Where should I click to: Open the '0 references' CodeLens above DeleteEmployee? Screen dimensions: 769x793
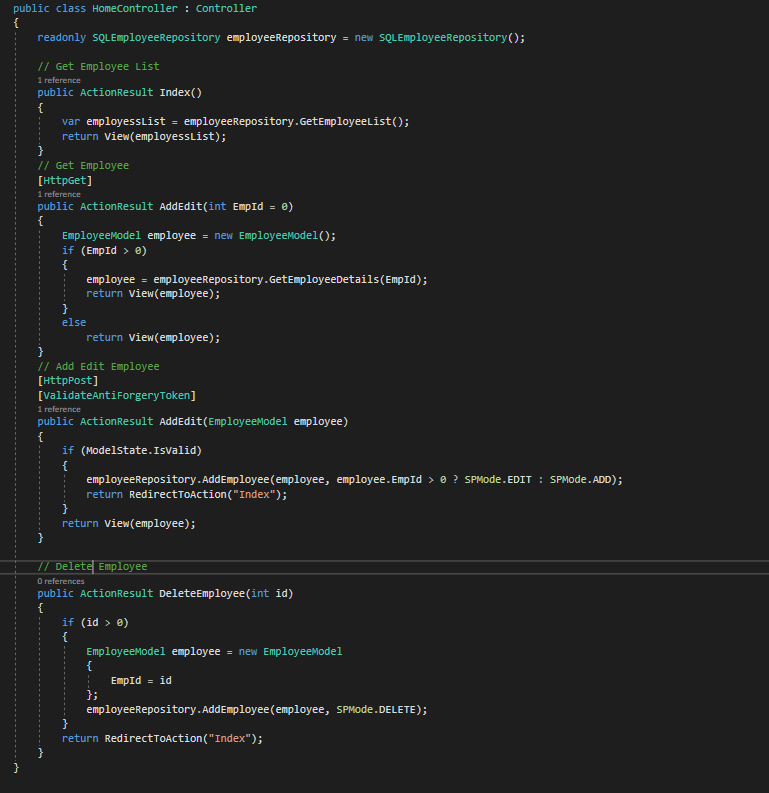(61, 580)
